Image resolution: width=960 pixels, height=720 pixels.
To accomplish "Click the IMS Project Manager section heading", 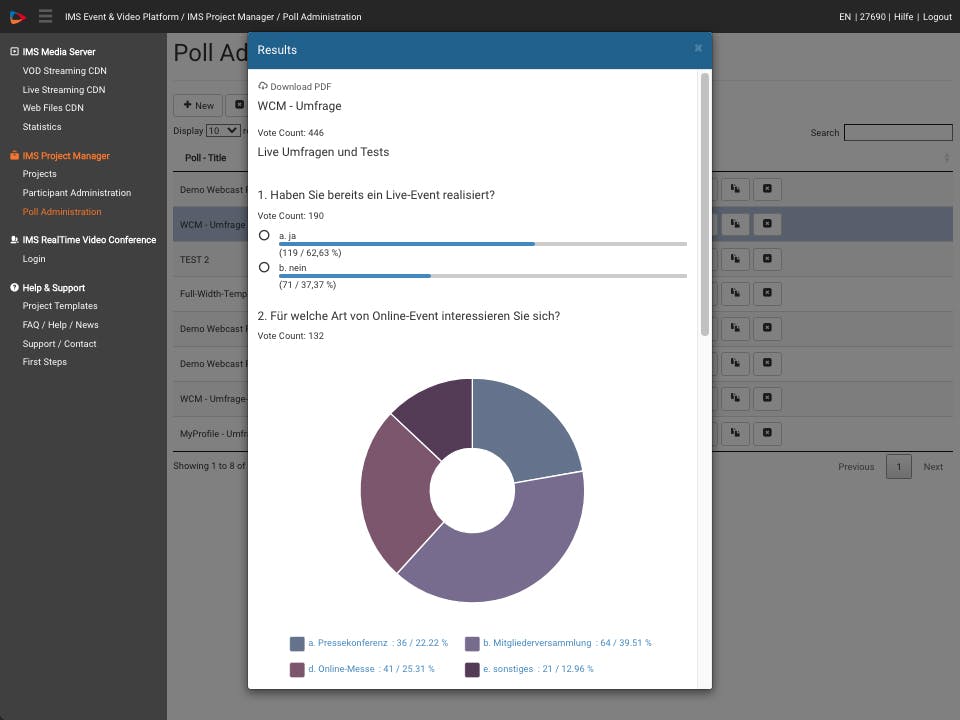I will [66, 156].
